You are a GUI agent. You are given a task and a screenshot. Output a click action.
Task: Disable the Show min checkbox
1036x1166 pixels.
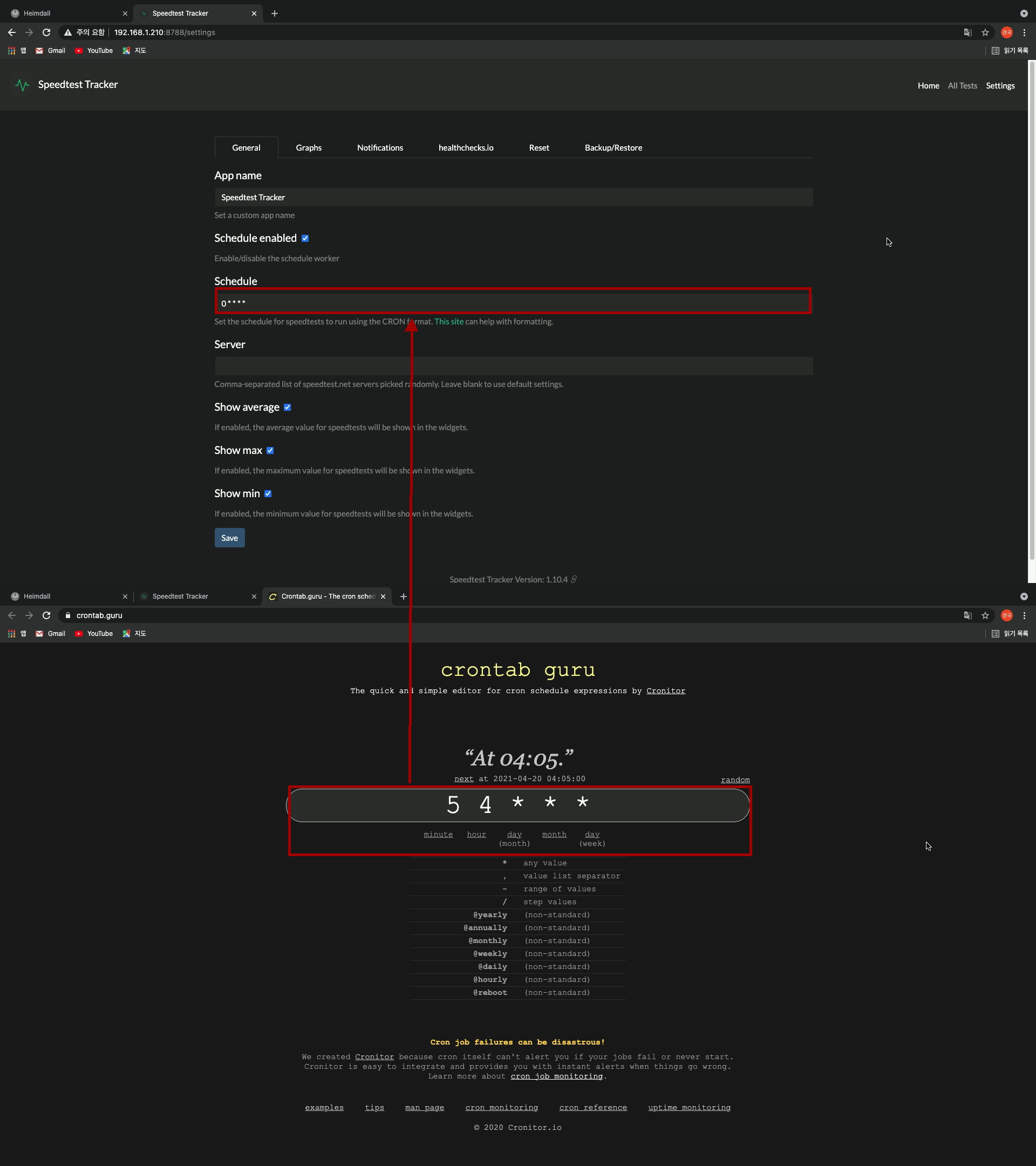coord(268,493)
